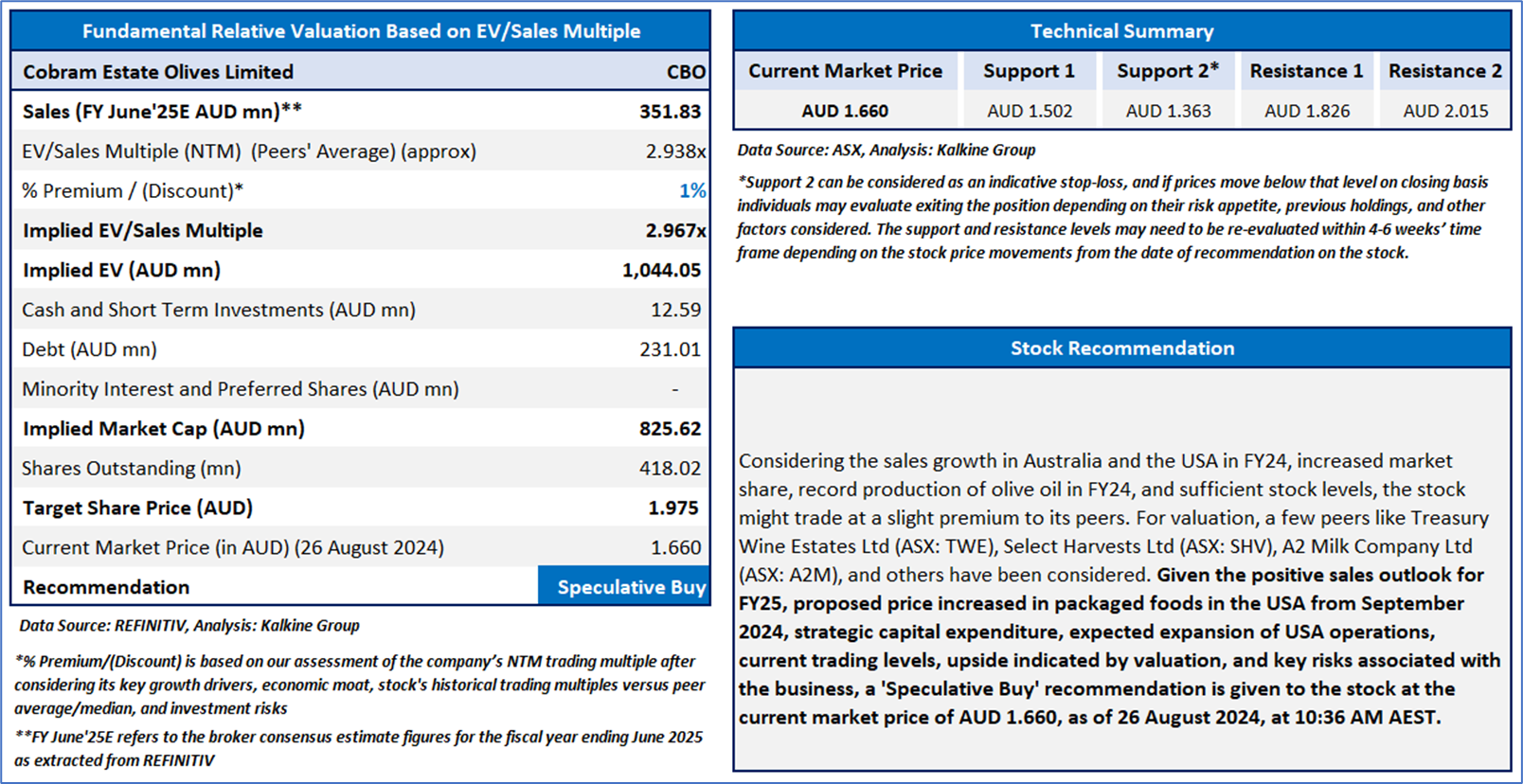Select the AUD 1.502 support value
Image resolution: width=1523 pixels, height=784 pixels.
pos(1029,111)
